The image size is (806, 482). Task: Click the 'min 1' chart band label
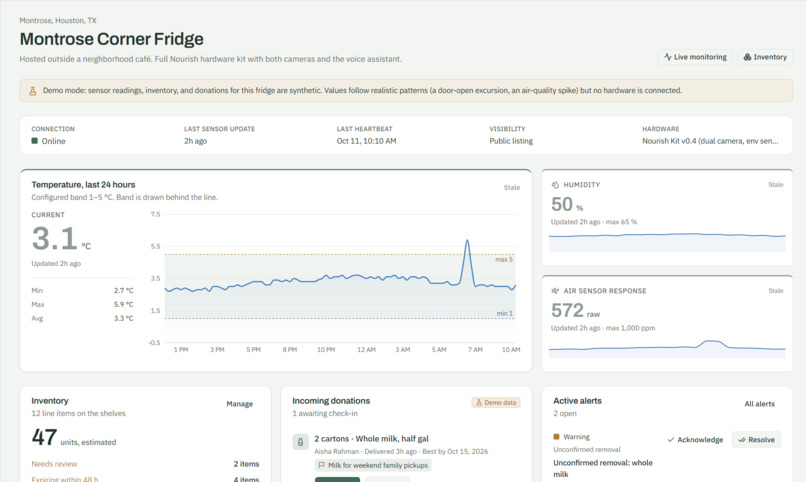pyautogui.click(x=504, y=313)
